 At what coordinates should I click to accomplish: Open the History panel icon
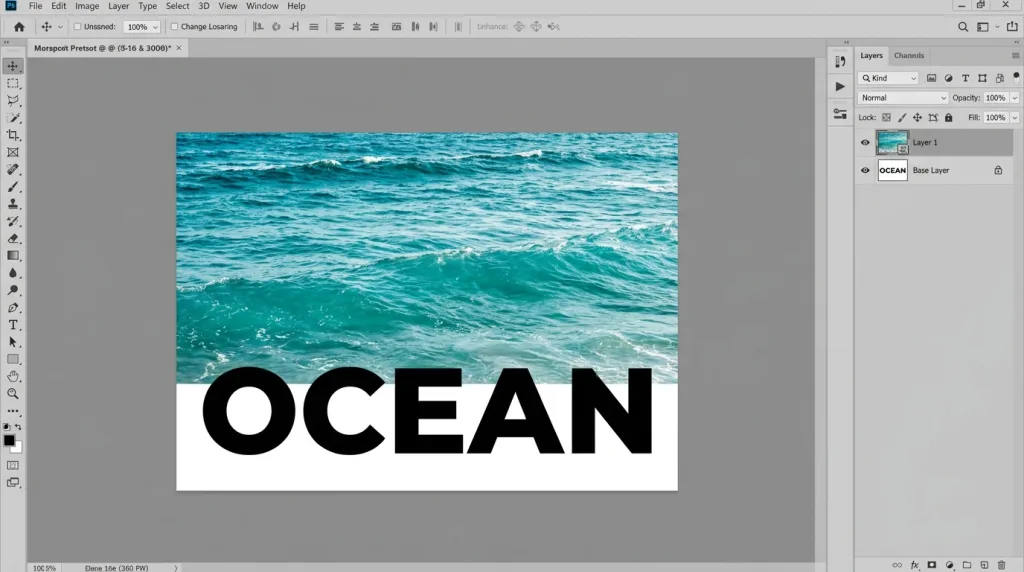(x=840, y=62)
